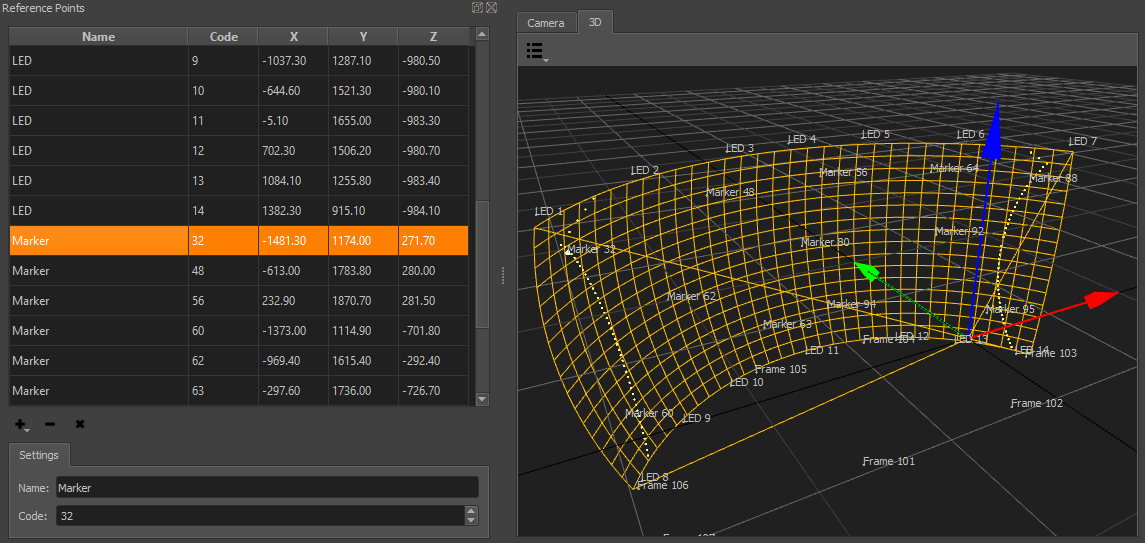
Task: Close the Reference Points panel
Action: tap(491, 8)
